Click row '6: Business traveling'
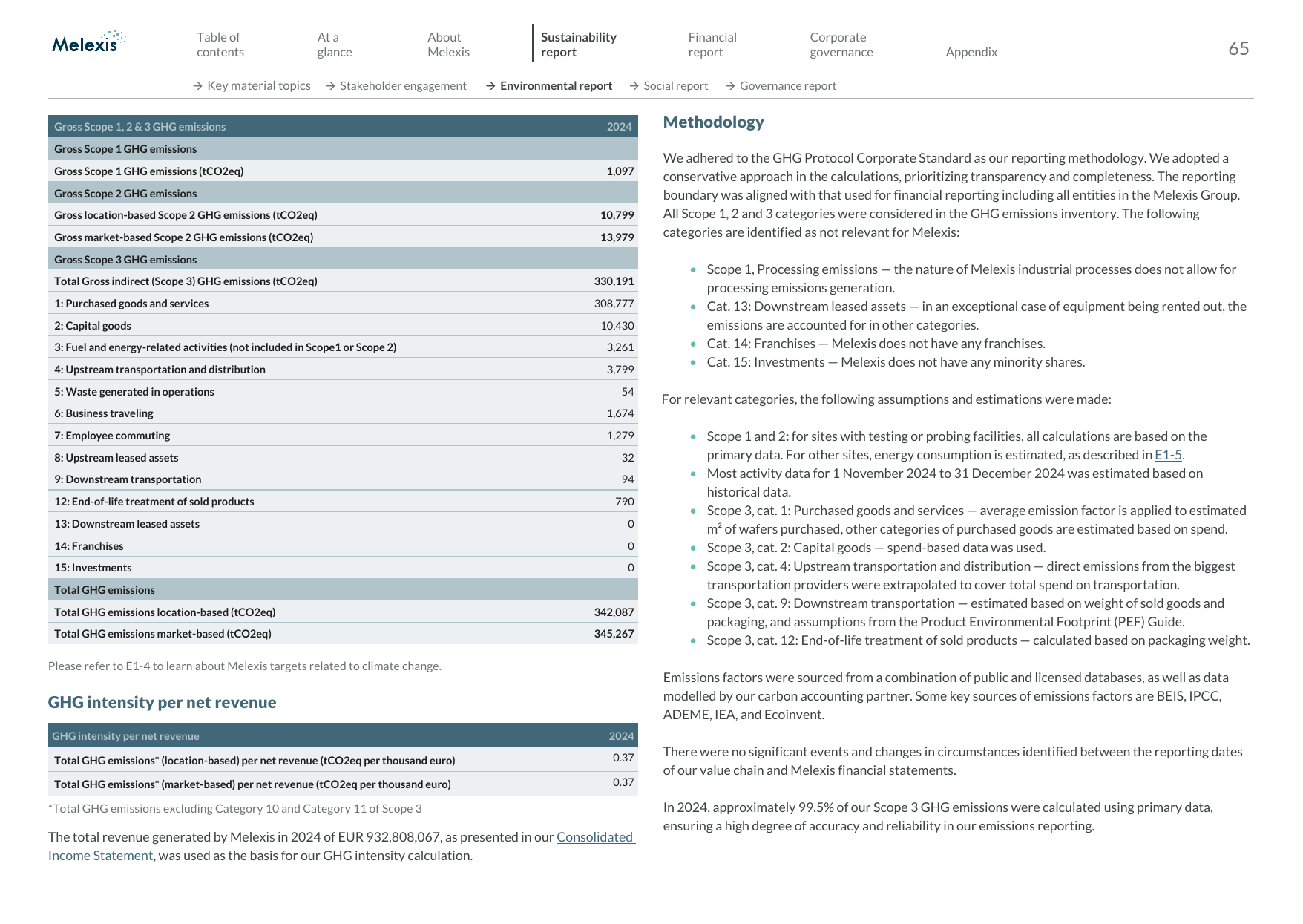 343,413
